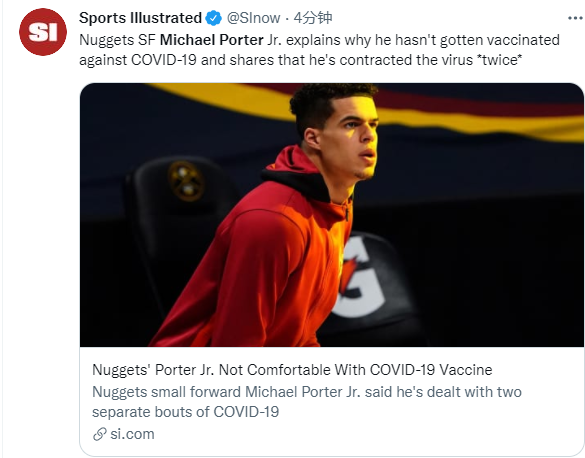This screenshot has height=458, width=585.
Task: Click the blue verified badge
Action: point(214,18)
